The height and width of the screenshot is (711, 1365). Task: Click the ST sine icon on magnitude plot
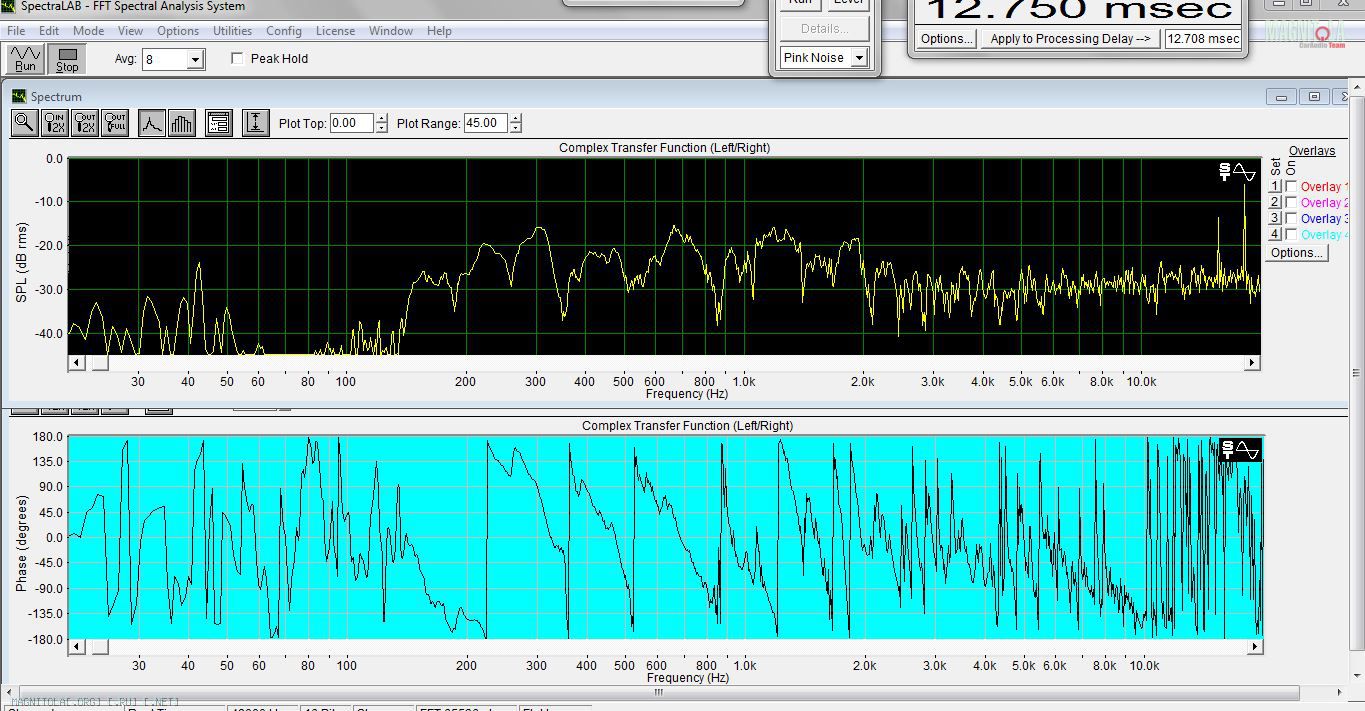pos(1237,172)
